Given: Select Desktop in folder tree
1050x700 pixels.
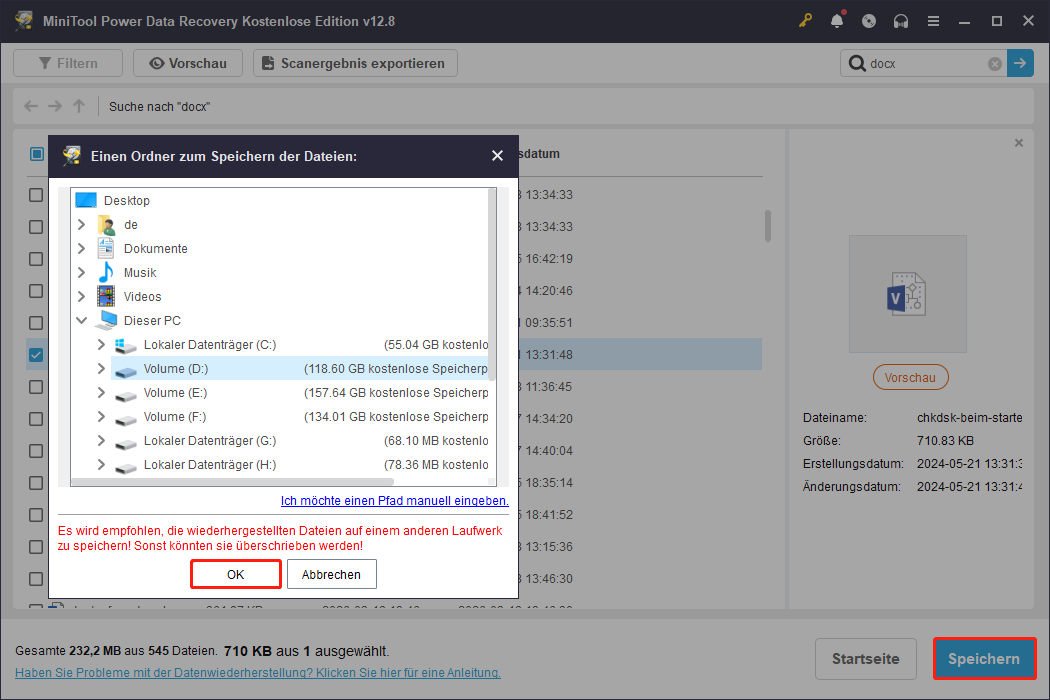Looking at the screenshot, I should pos(127,200).
